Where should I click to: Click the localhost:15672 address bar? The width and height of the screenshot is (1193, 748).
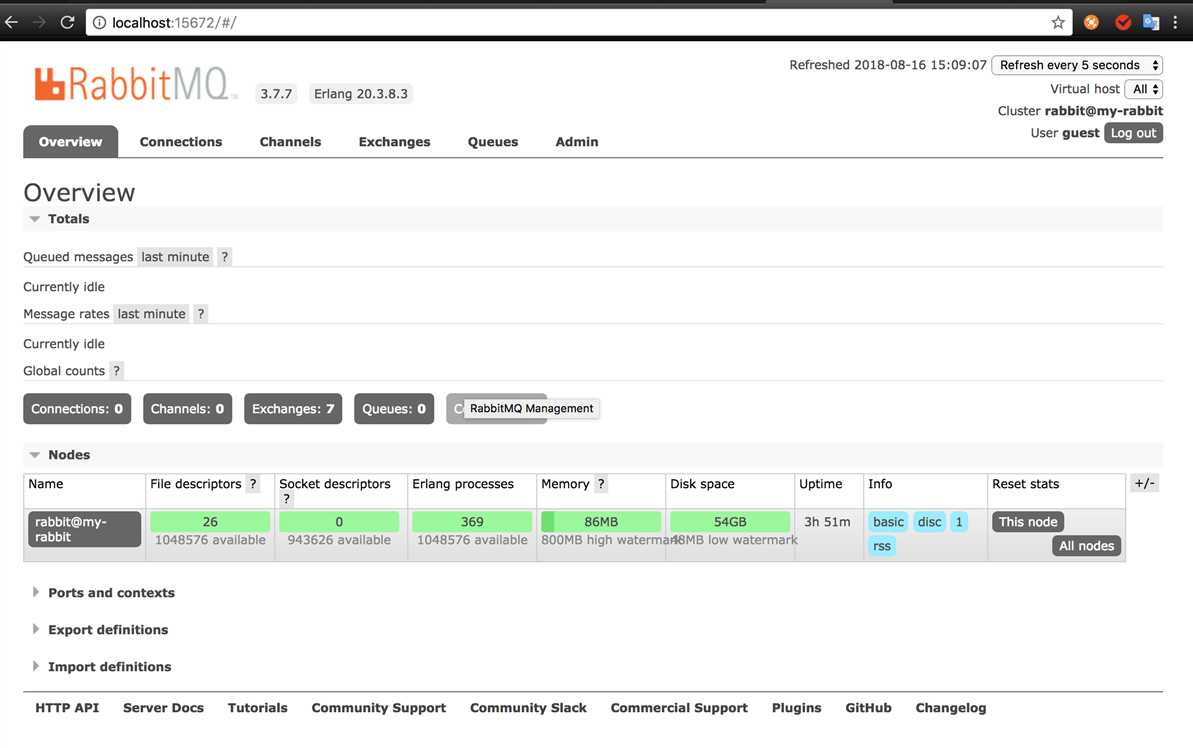pyautogui.click(x=578, y=23)
